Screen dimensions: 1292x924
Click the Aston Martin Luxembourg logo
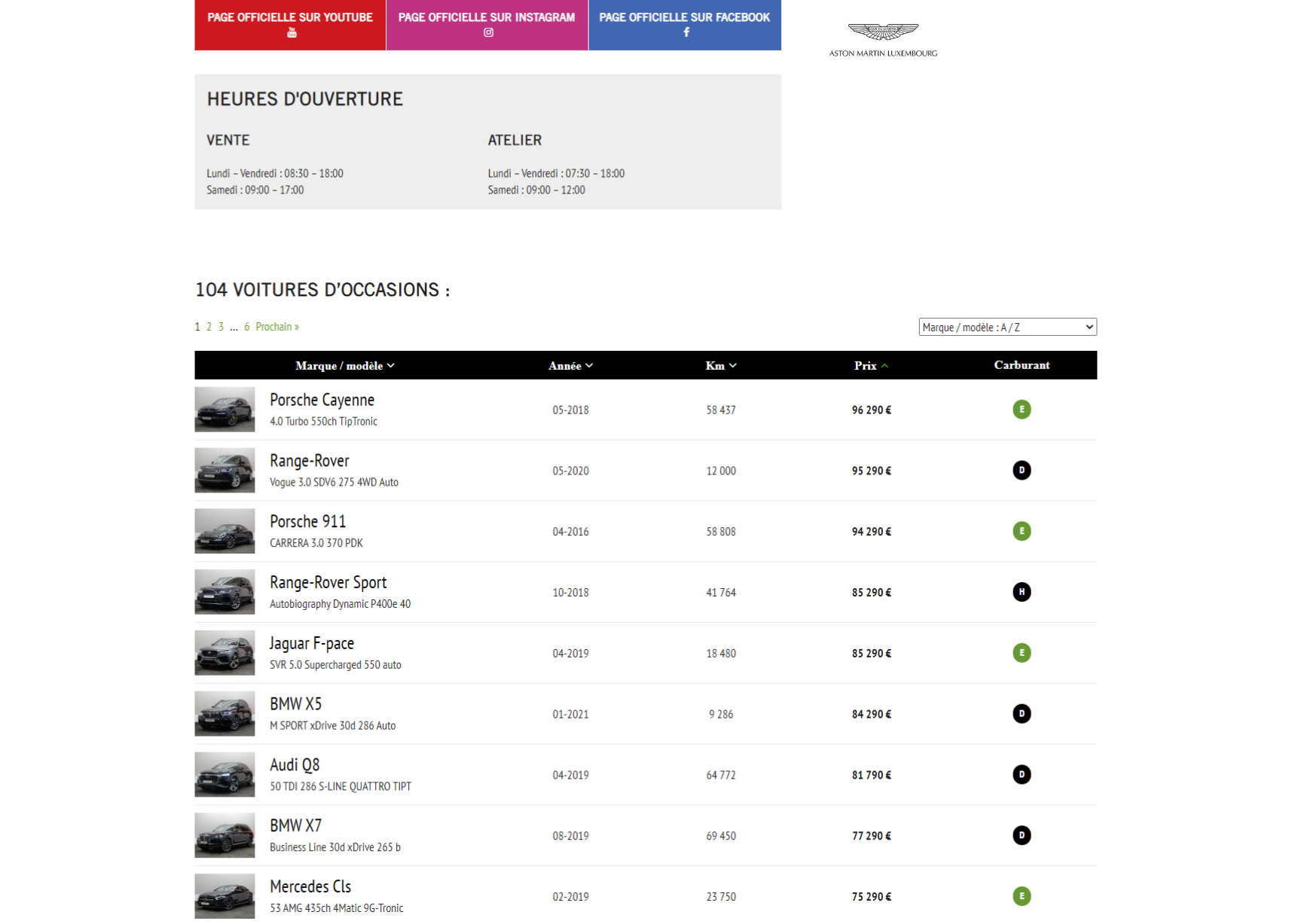[x=883, y=39]
